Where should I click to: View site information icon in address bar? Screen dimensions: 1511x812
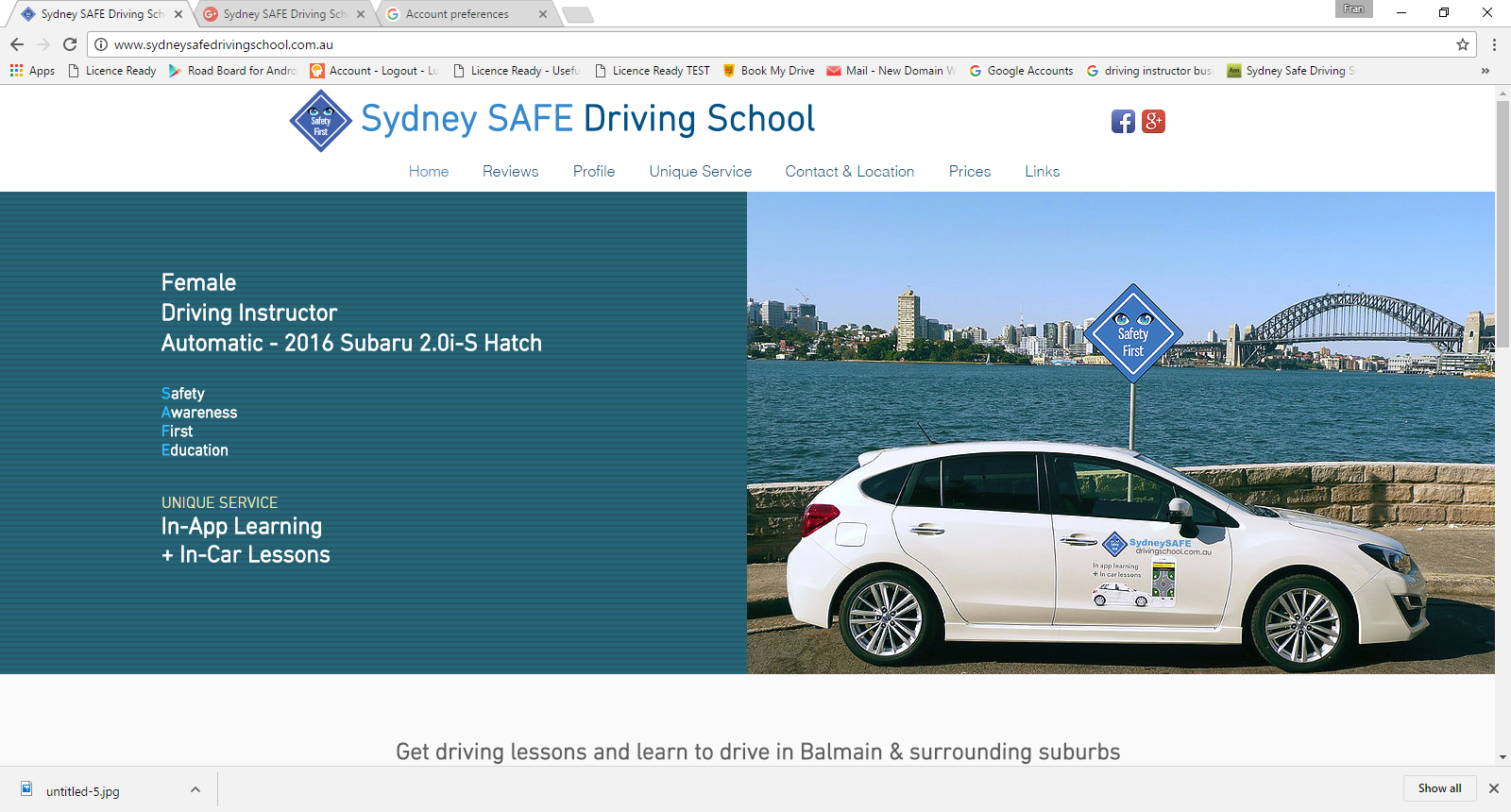coord(101,44)
